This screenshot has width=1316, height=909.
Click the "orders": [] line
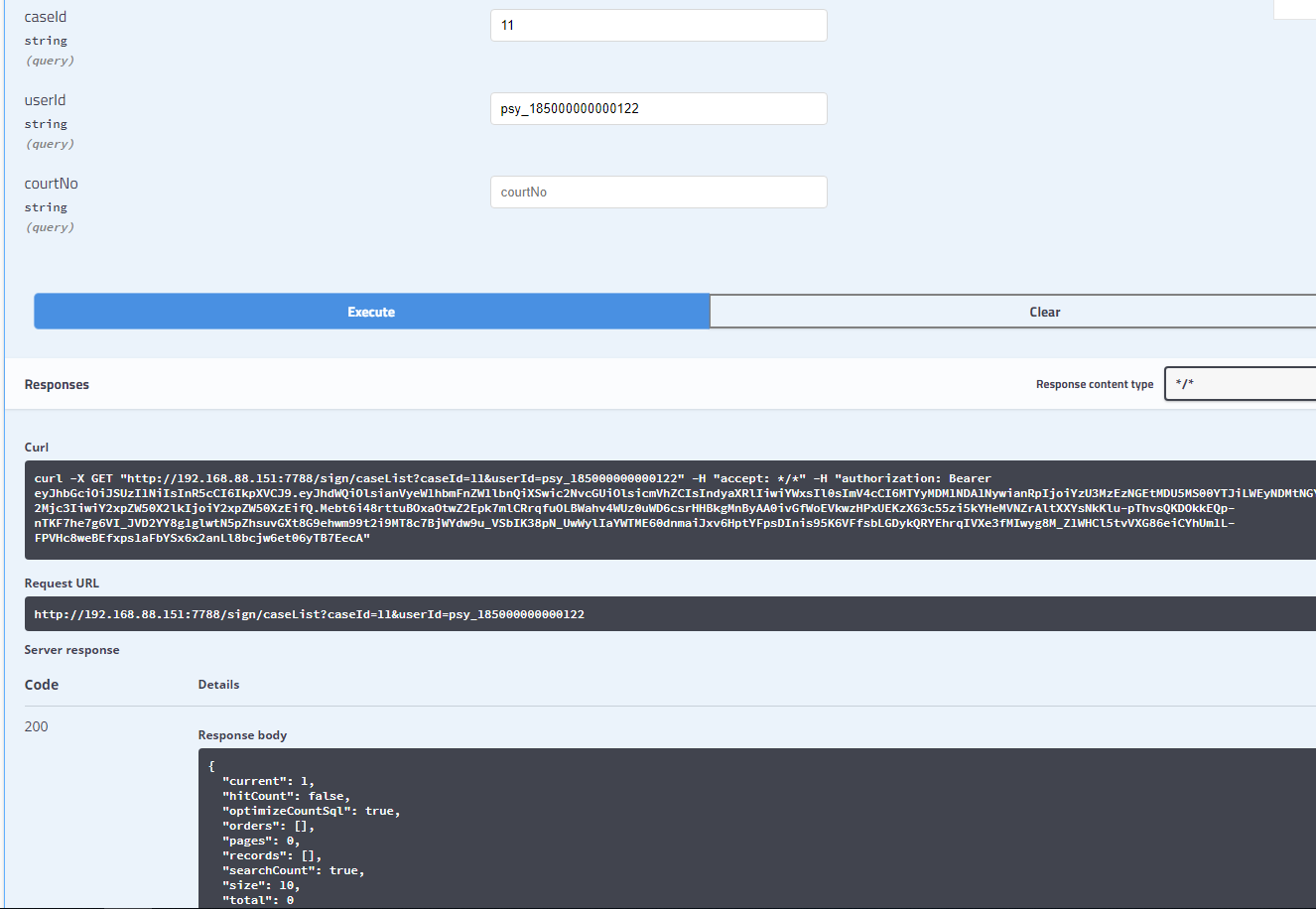coord(268,826)
